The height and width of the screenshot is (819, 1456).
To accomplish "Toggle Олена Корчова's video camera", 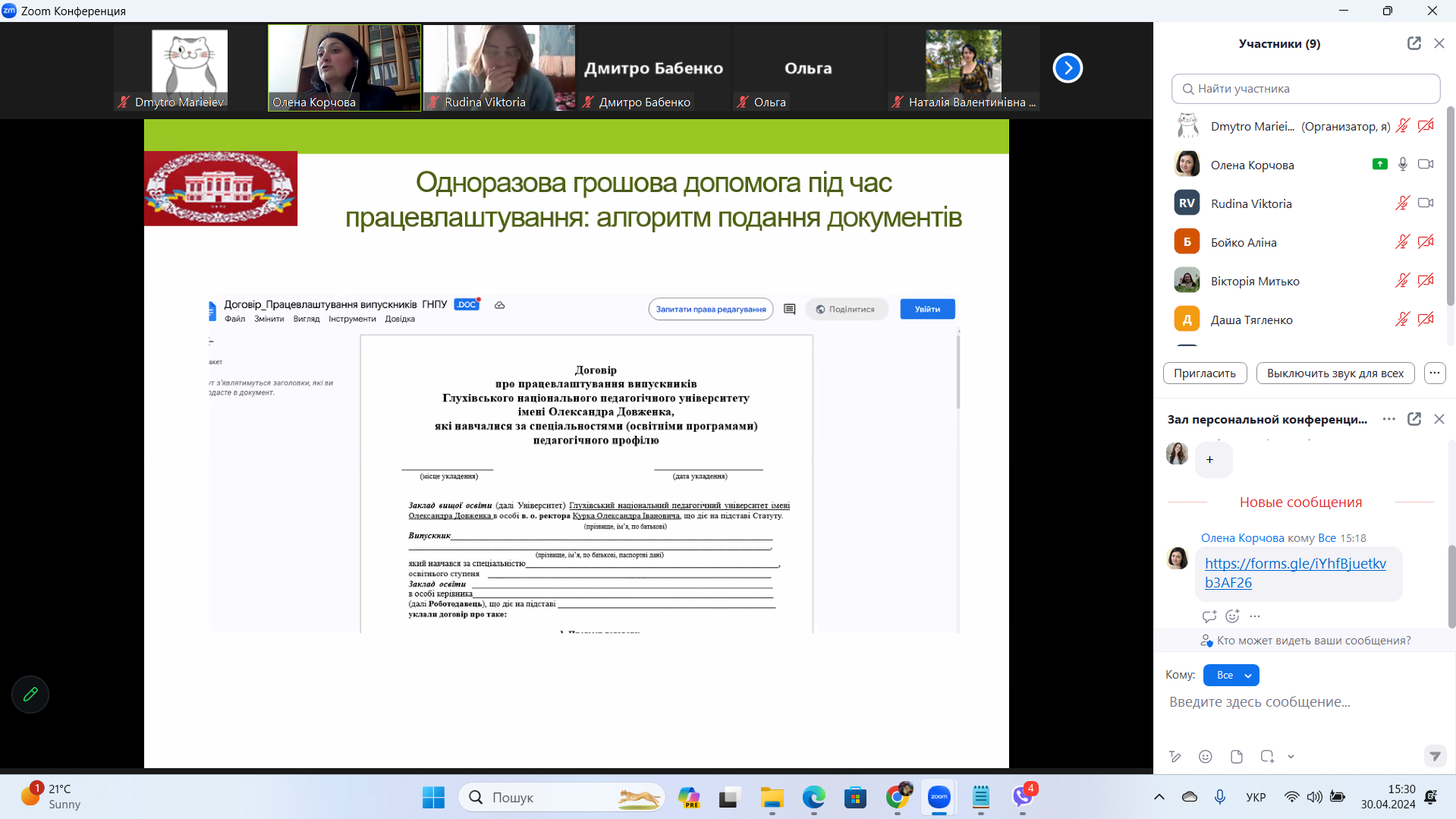I will pos(1426,165).
